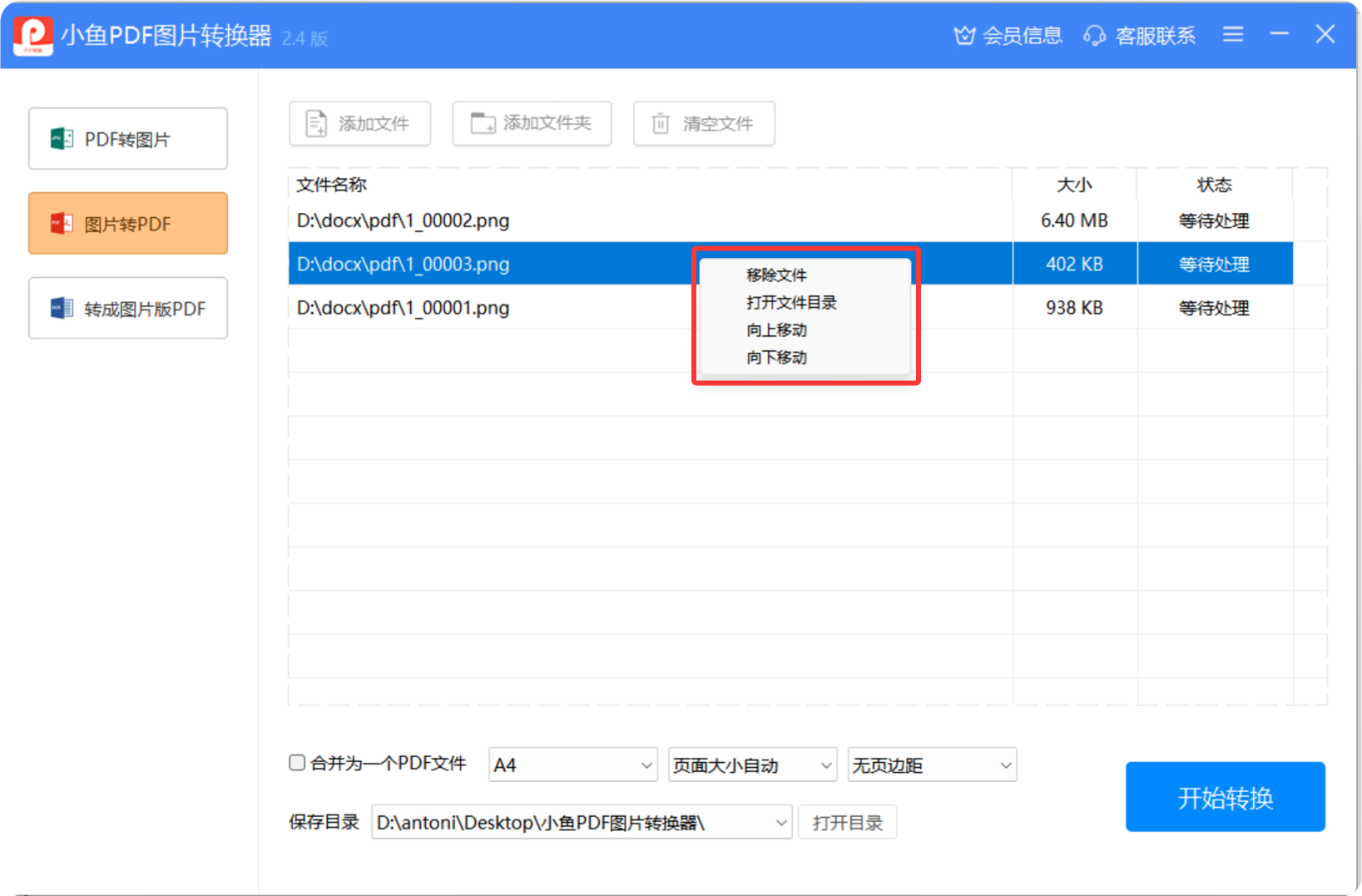Choose 移除文件 from context menu

click(776, 275)
